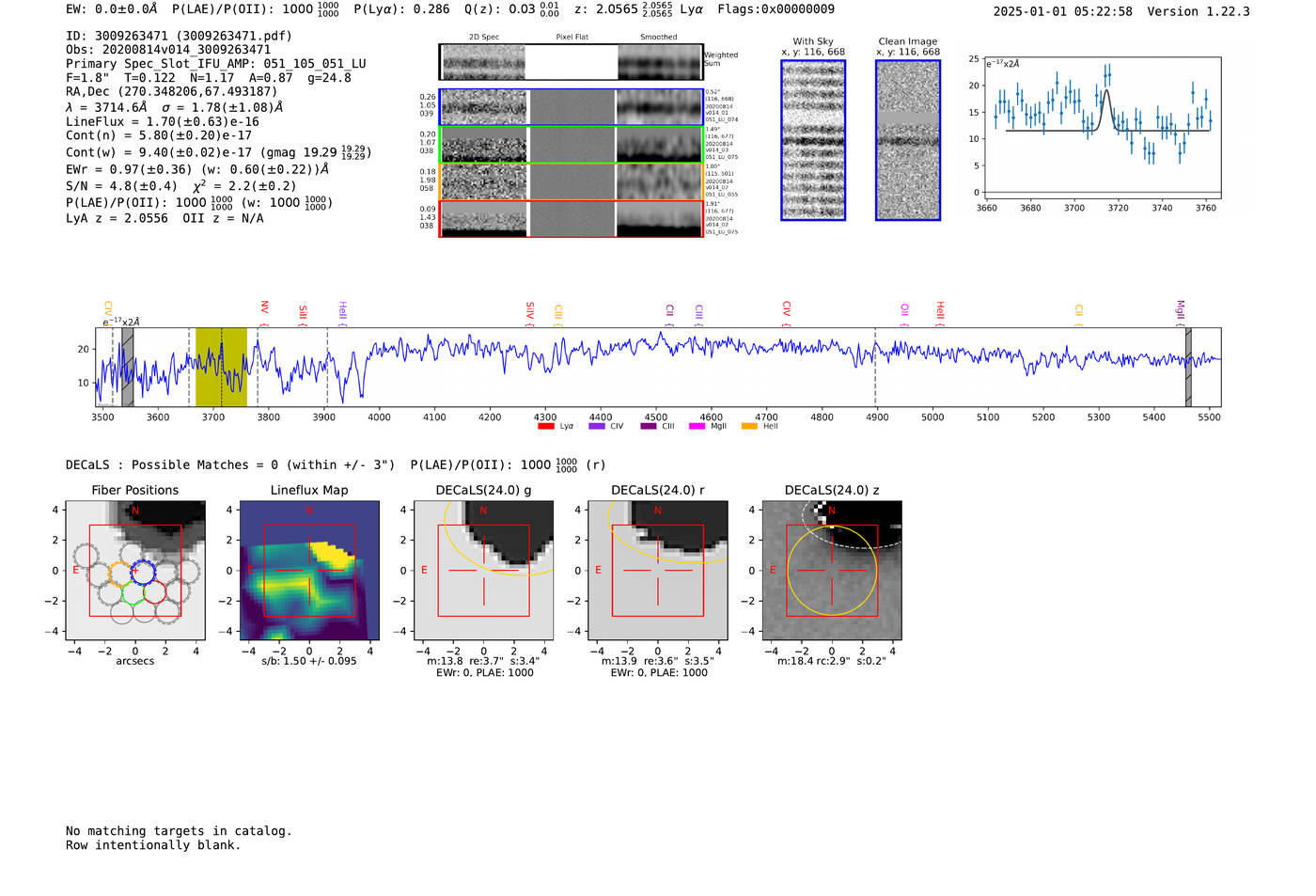Click the magenta MgII legend swatch
This screenshot has width=1316, height=896.
[x=697, y=427]
